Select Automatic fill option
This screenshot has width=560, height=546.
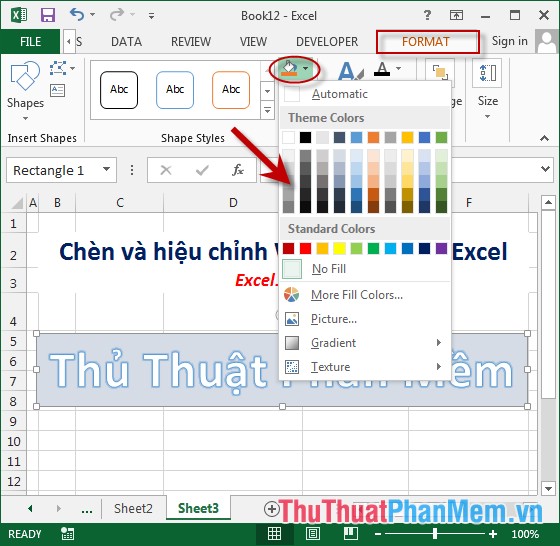(x=365, y=94)
